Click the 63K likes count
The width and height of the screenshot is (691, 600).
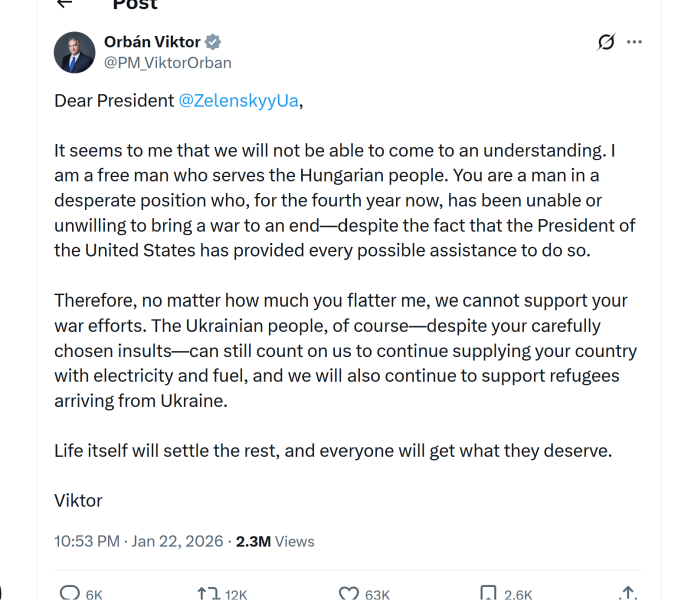[377, 594]
